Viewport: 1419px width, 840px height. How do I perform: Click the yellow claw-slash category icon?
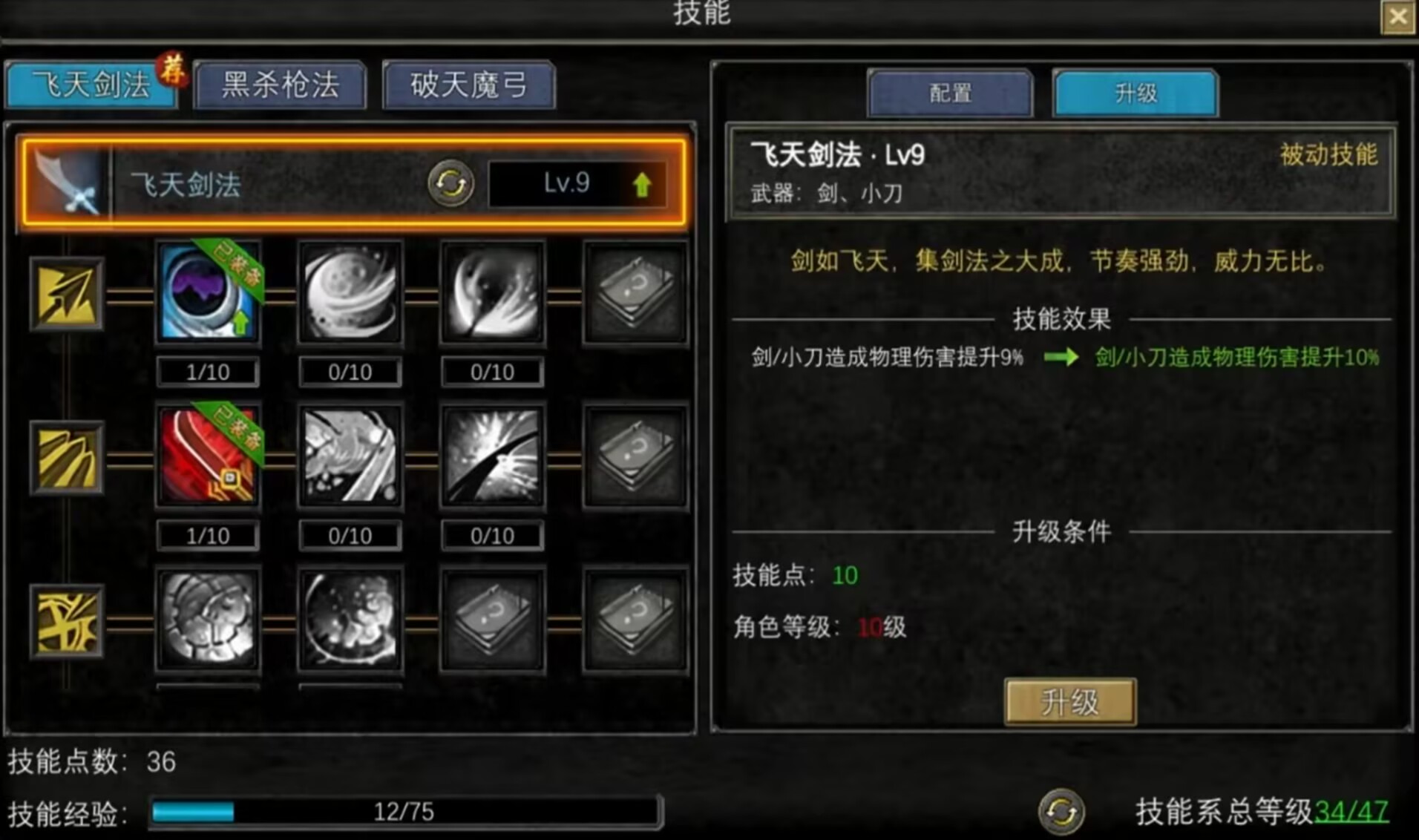click(67, 457)
